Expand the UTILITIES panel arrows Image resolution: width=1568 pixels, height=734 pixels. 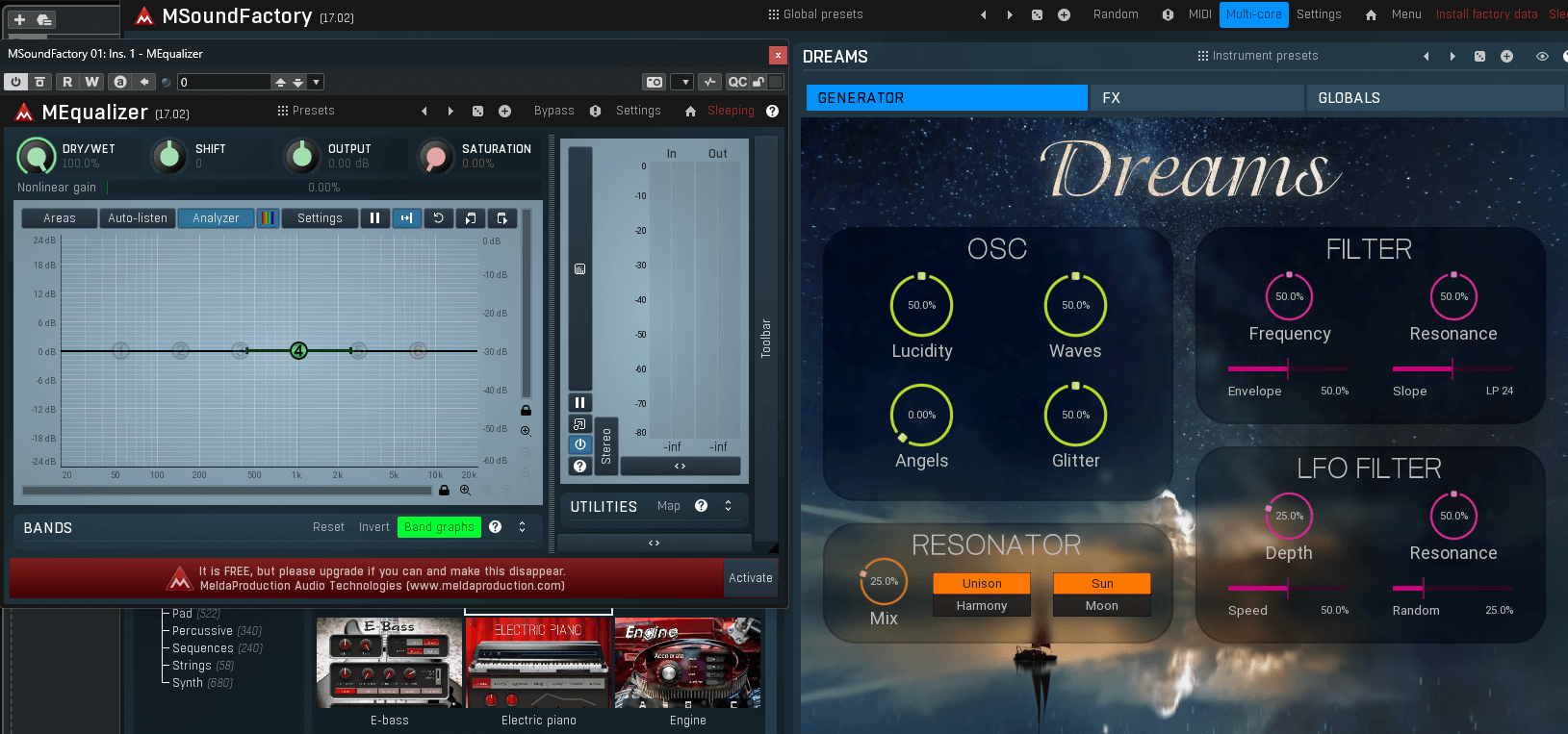tap(728, 506)
